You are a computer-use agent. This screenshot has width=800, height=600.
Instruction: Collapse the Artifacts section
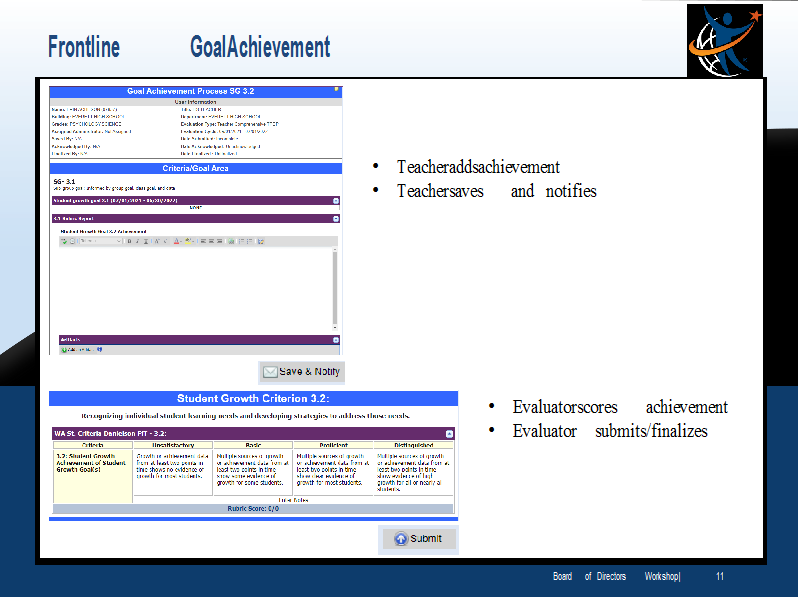tap(336, 340)
